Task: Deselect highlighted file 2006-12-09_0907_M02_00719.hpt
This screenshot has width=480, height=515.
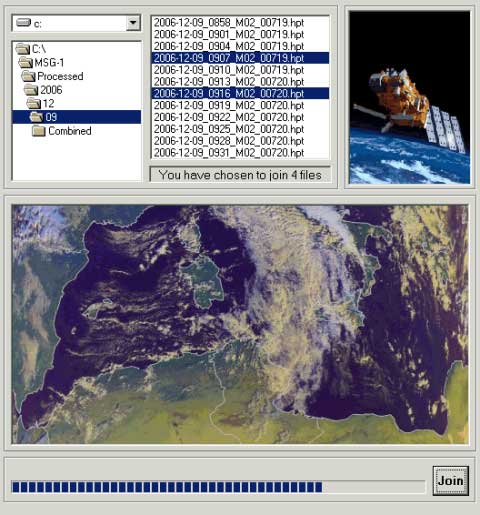Action: pyautogui.click(x=240, y=58)
